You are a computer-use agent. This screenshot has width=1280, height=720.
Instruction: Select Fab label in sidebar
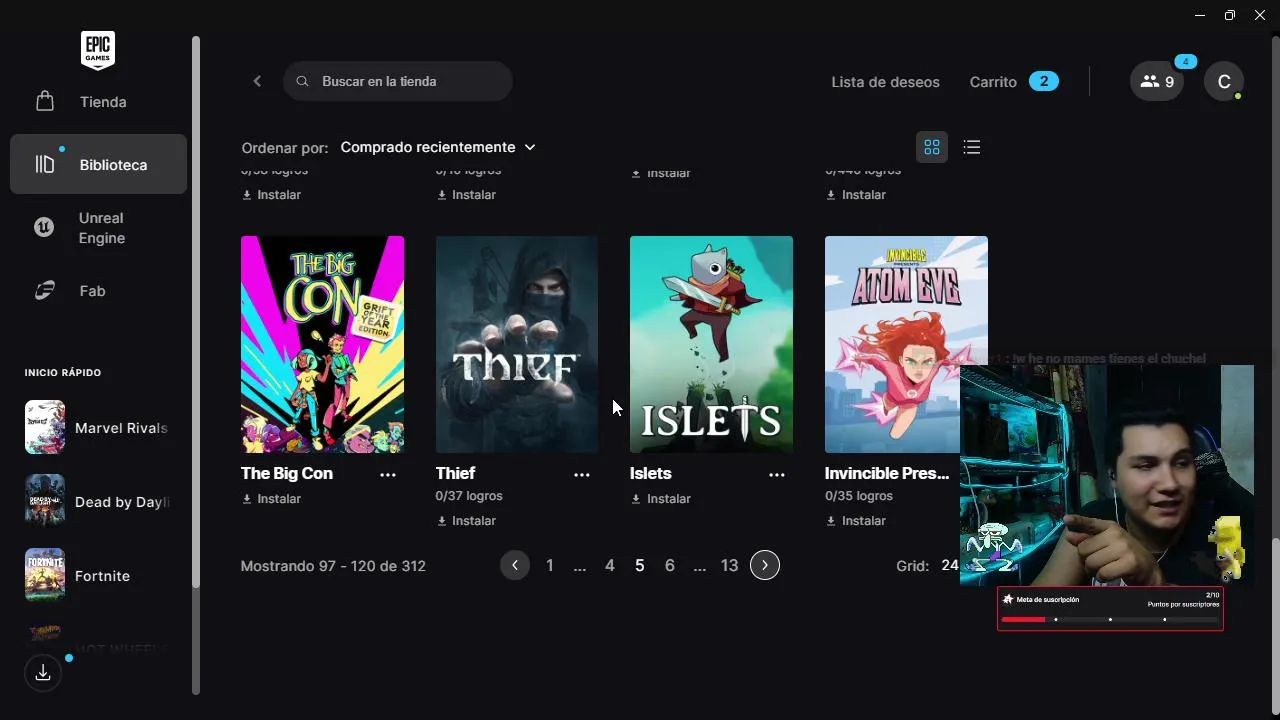(x=92, y=291)
